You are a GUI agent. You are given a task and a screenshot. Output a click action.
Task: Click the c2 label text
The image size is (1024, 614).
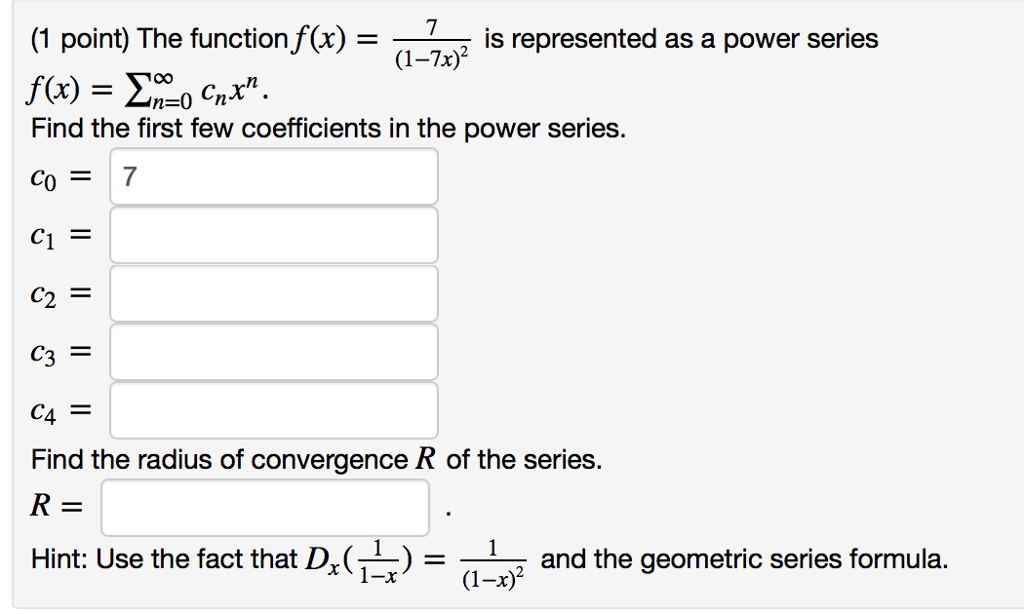click(50, 292)
